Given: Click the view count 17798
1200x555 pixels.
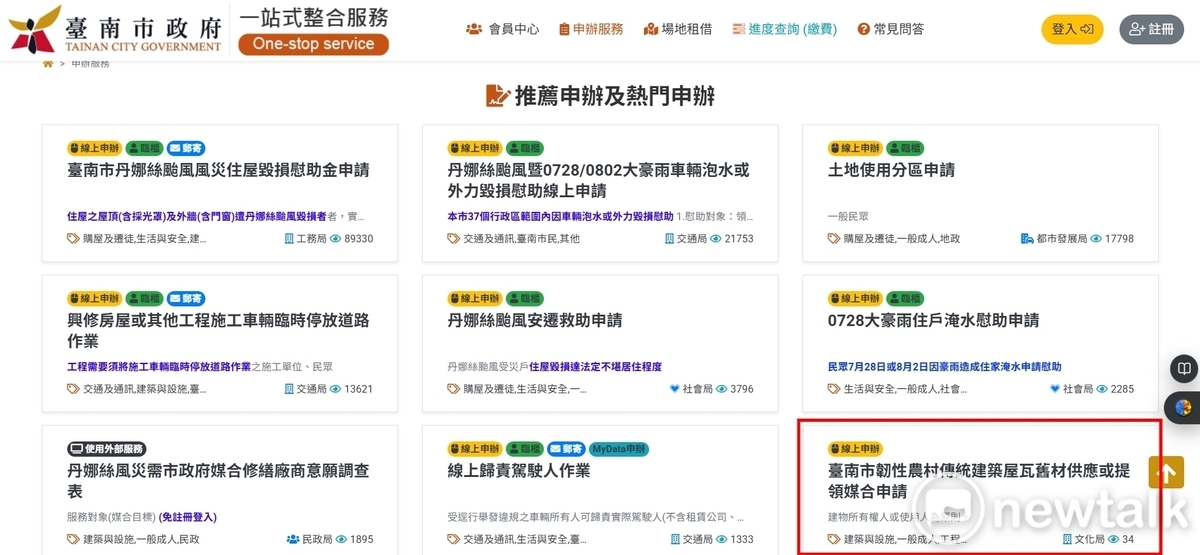Looking at the screenshot, I should tap(1119, 239).
